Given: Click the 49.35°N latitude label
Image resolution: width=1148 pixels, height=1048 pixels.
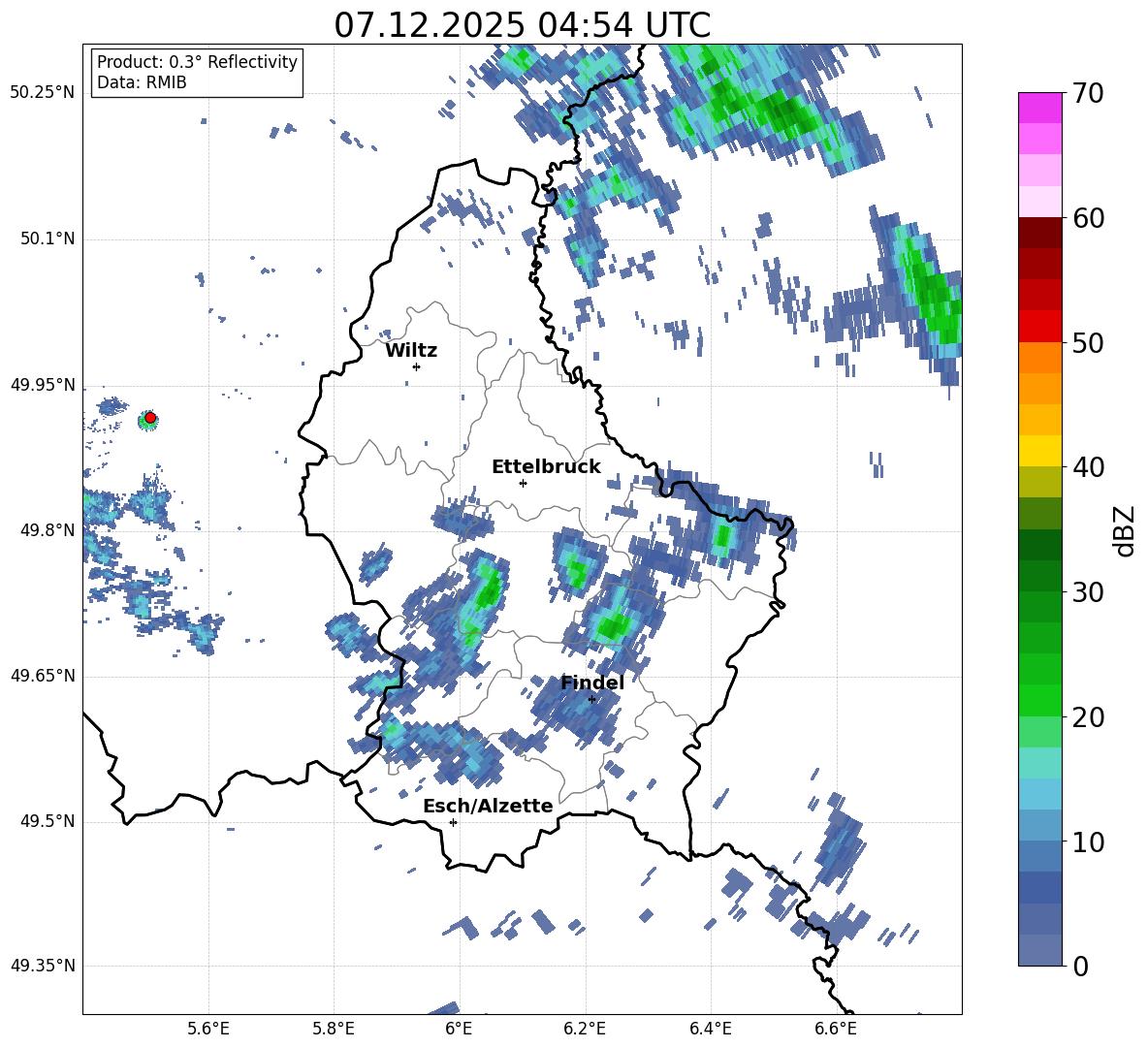Looking at the screenshot, I should coord(43,966).
